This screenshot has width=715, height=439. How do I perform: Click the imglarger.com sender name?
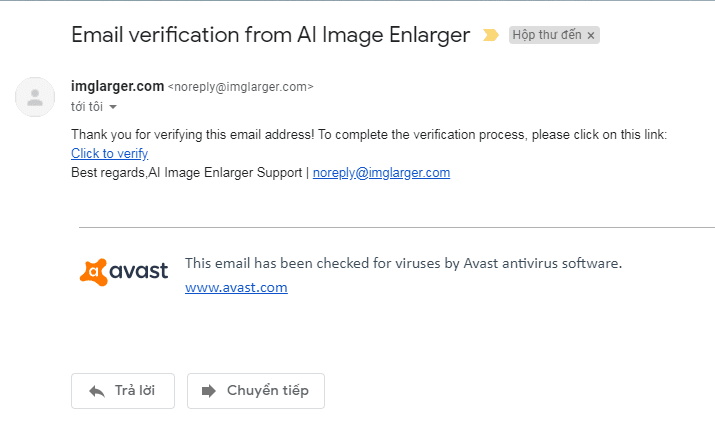click(x=118, y=86)
